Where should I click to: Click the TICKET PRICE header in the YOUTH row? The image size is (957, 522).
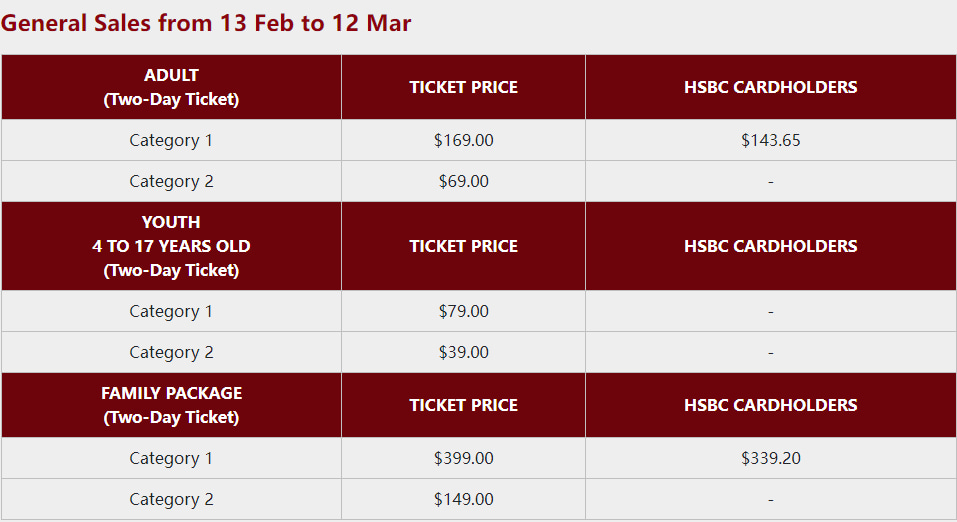[463, 246]
